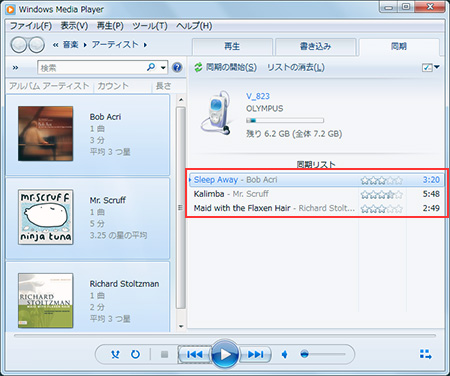
Task: Click the navigate back arrow button
Action: pyautogui.click(x=19, y=45)
